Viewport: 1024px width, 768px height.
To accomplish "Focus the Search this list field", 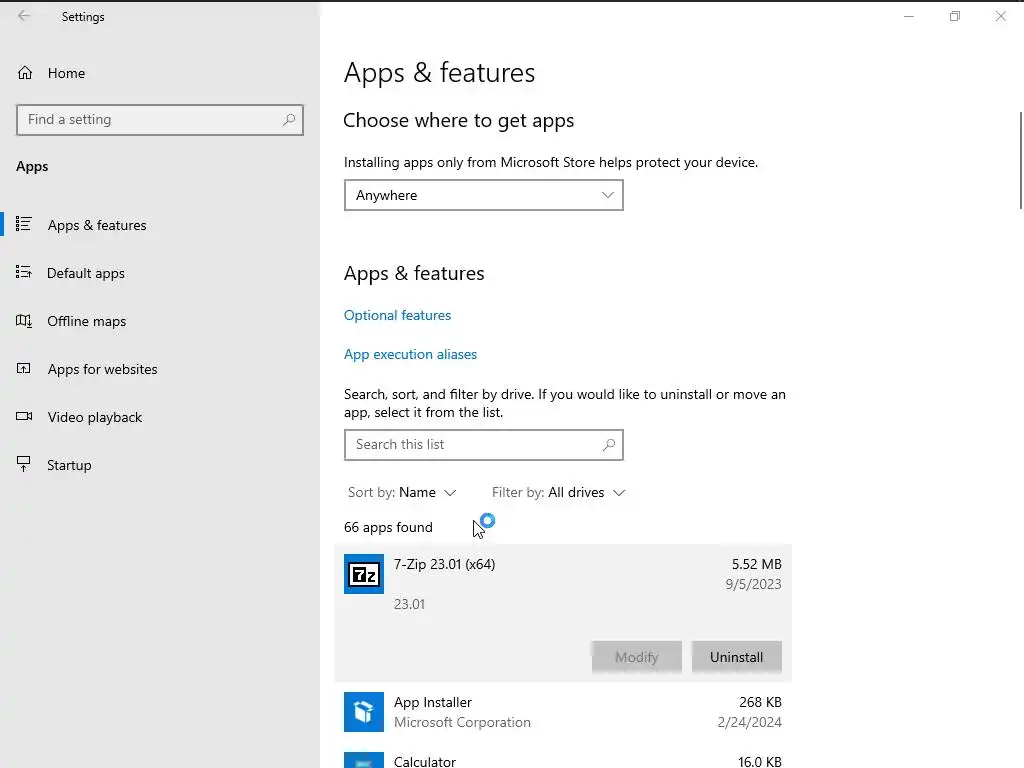I will pos(483,445).
